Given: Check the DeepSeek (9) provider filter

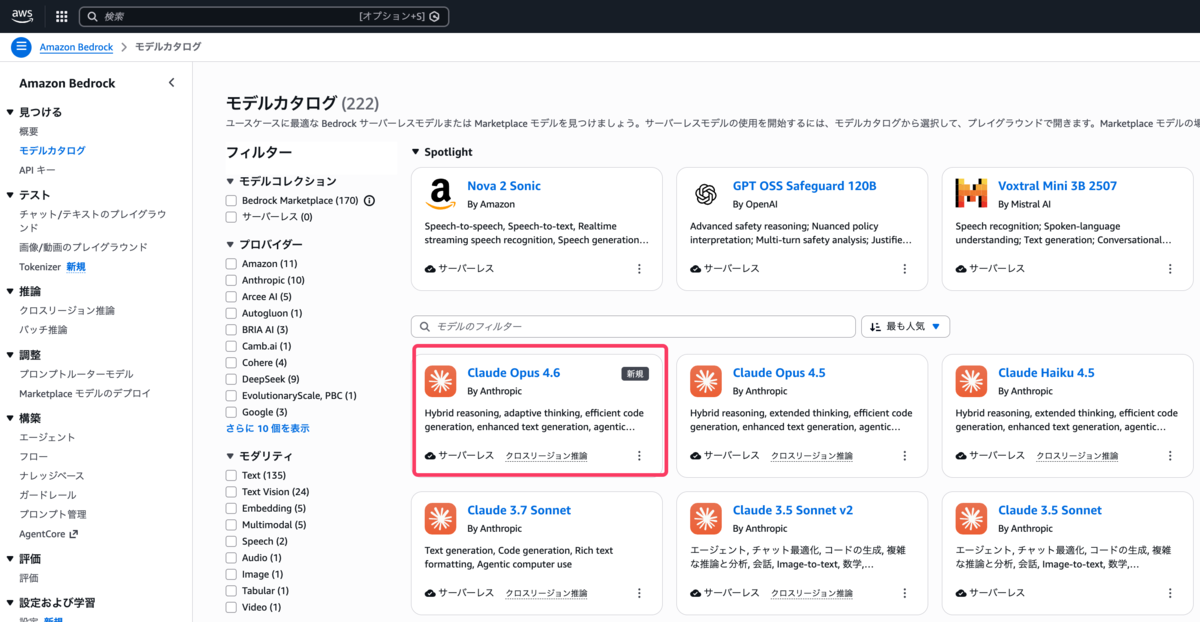Looking at the screenshot, I should 232,379.
